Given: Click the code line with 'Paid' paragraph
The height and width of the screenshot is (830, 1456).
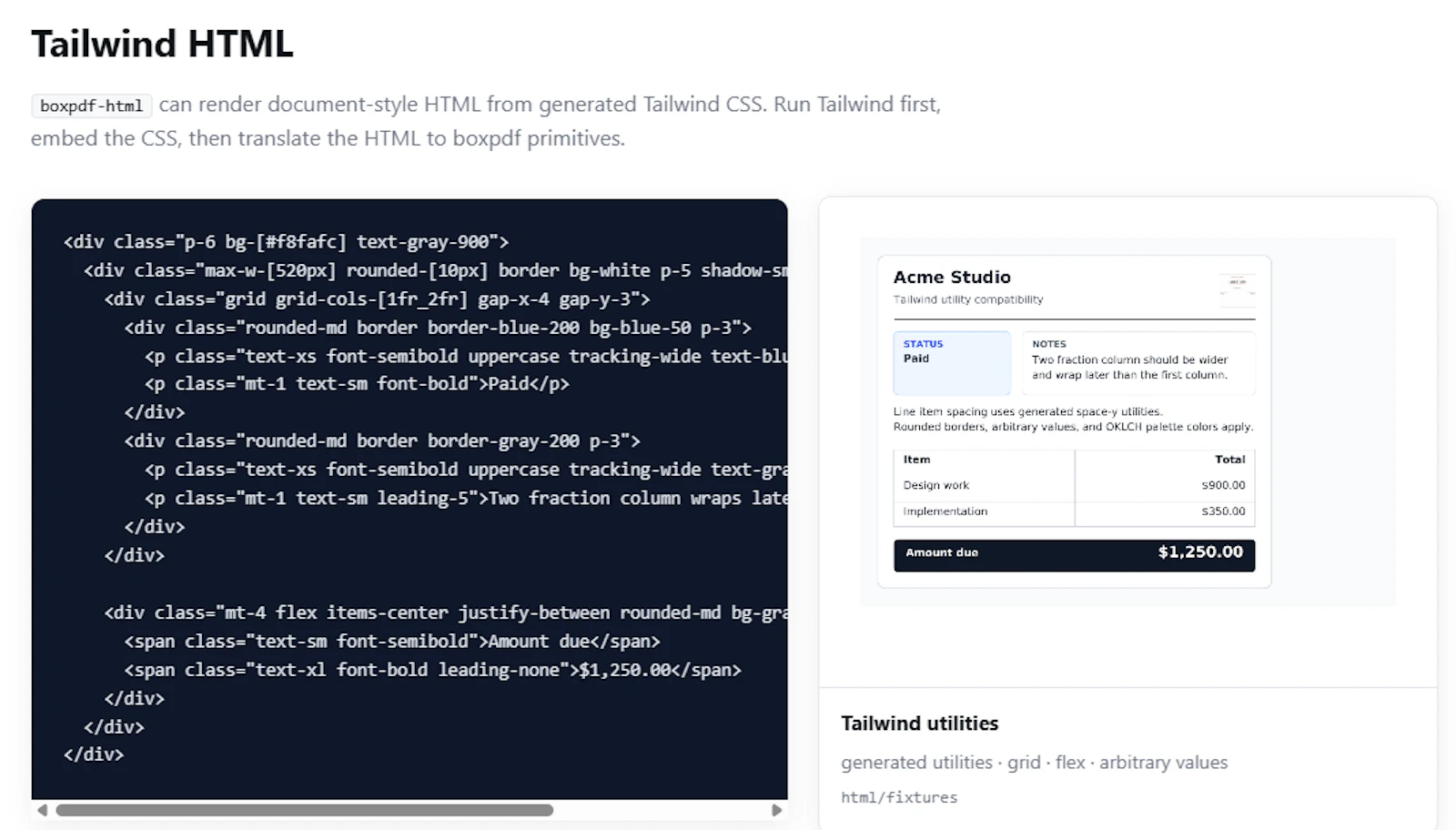Looking at the screenshot, I should click(357, 383).
